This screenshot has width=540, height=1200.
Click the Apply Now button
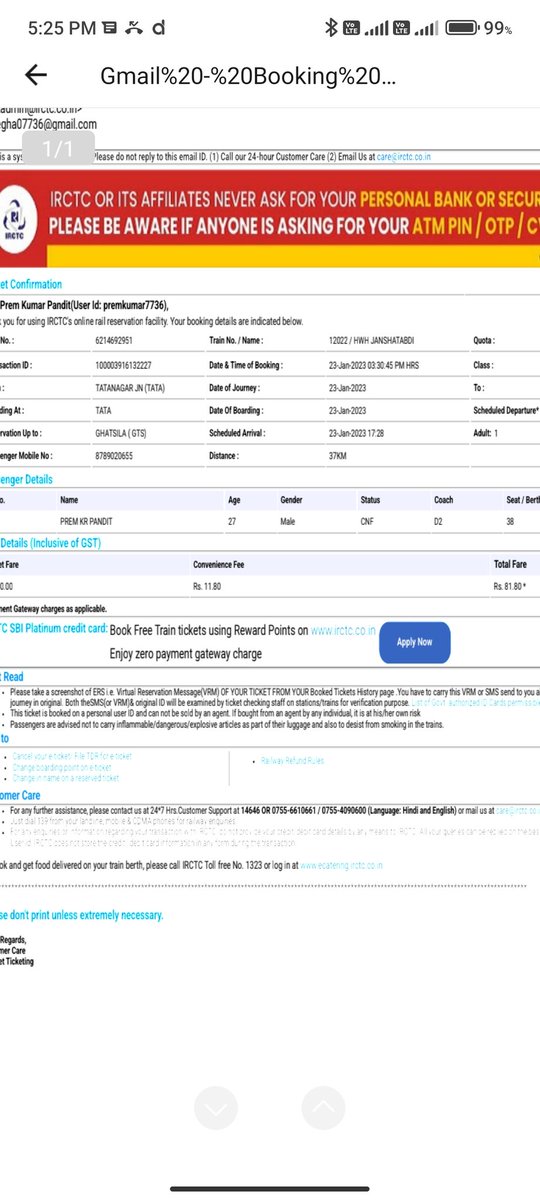(414, 642)
